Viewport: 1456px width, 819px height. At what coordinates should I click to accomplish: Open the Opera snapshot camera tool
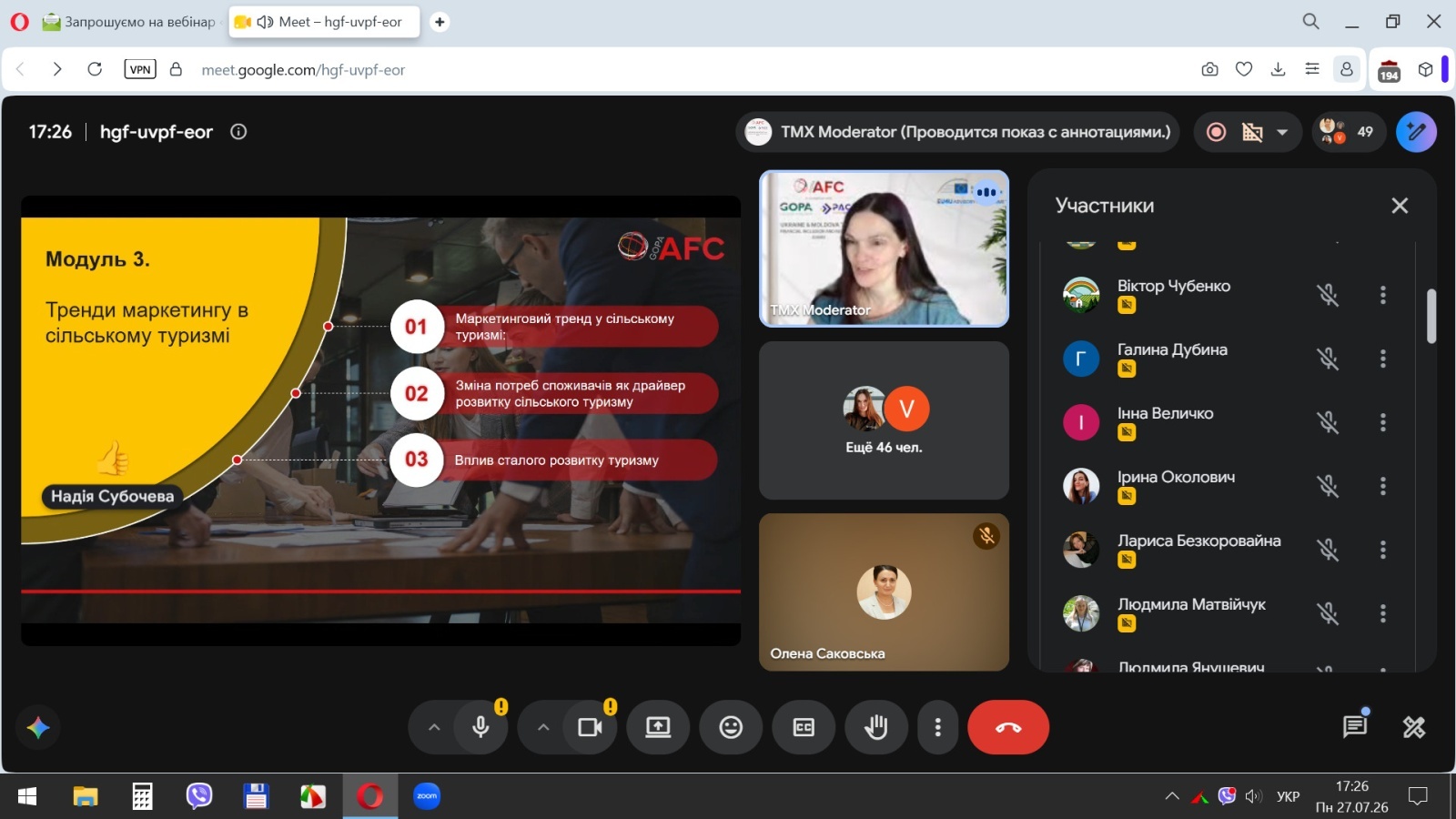tap(1209, 69)
